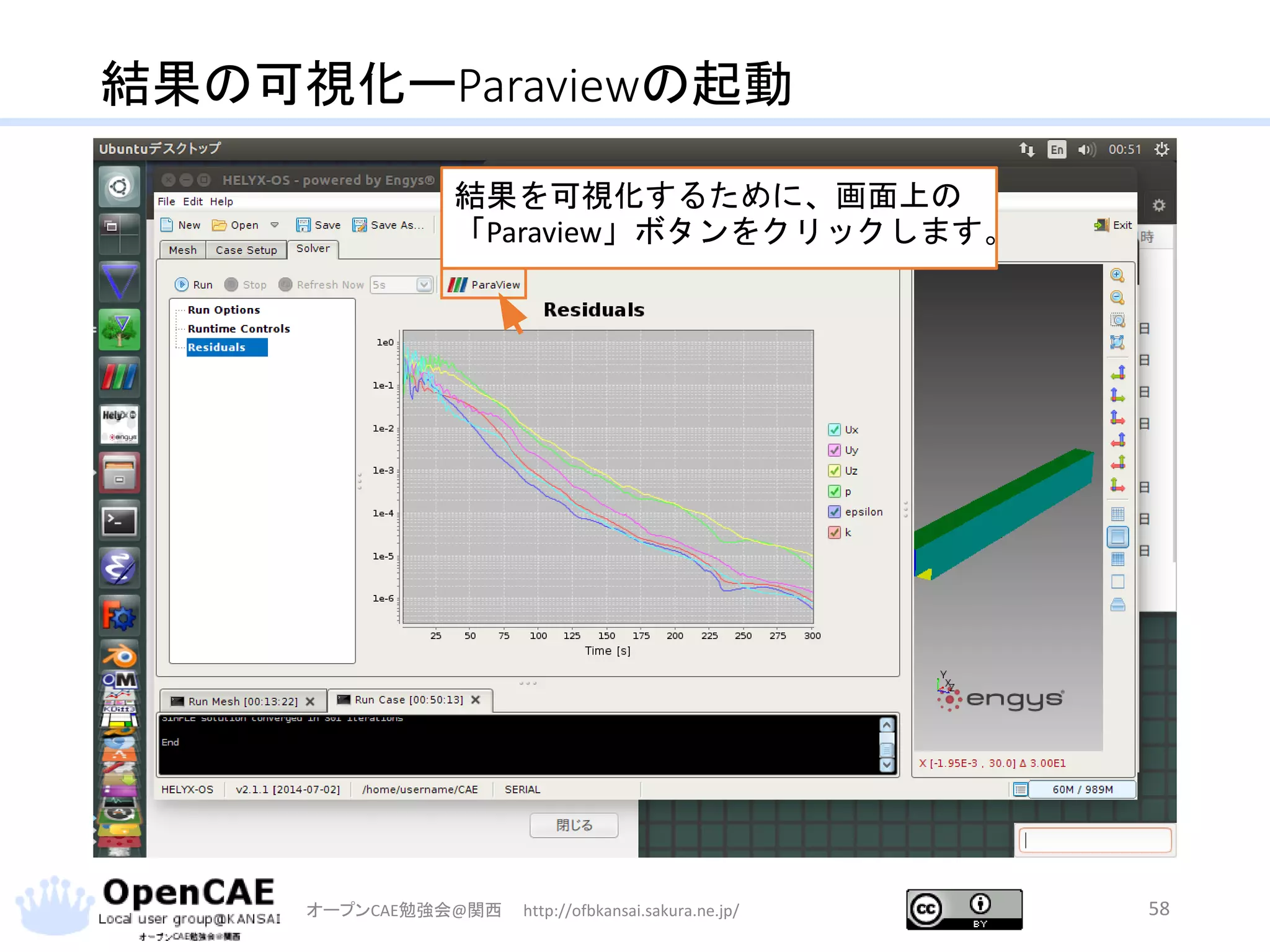Open the Help menu
1270x952 pixels.
tap(221, 201)
